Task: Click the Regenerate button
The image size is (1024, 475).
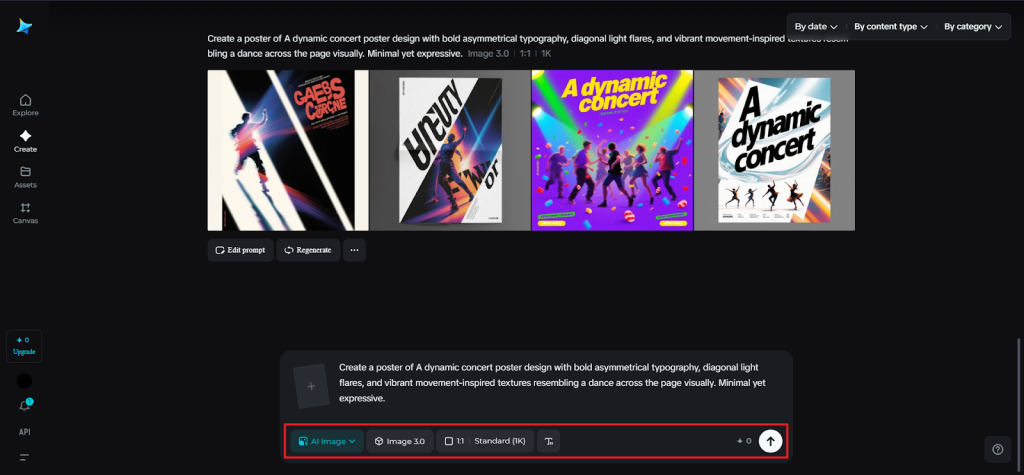Action: [x=308, y=250]
